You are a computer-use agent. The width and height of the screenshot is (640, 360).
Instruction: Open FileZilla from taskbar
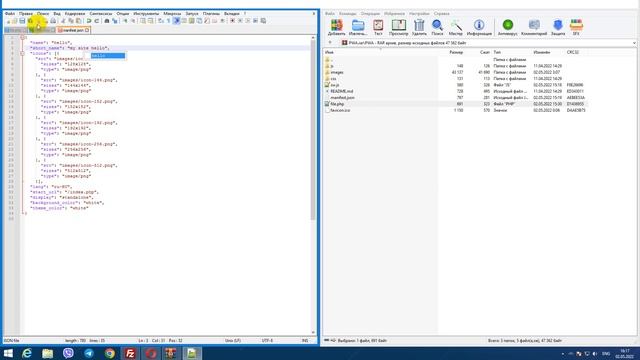(130, 353)
